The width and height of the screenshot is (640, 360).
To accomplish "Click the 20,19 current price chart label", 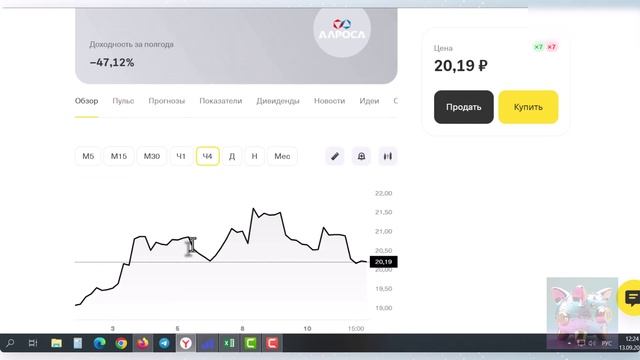I will (383, 262).
